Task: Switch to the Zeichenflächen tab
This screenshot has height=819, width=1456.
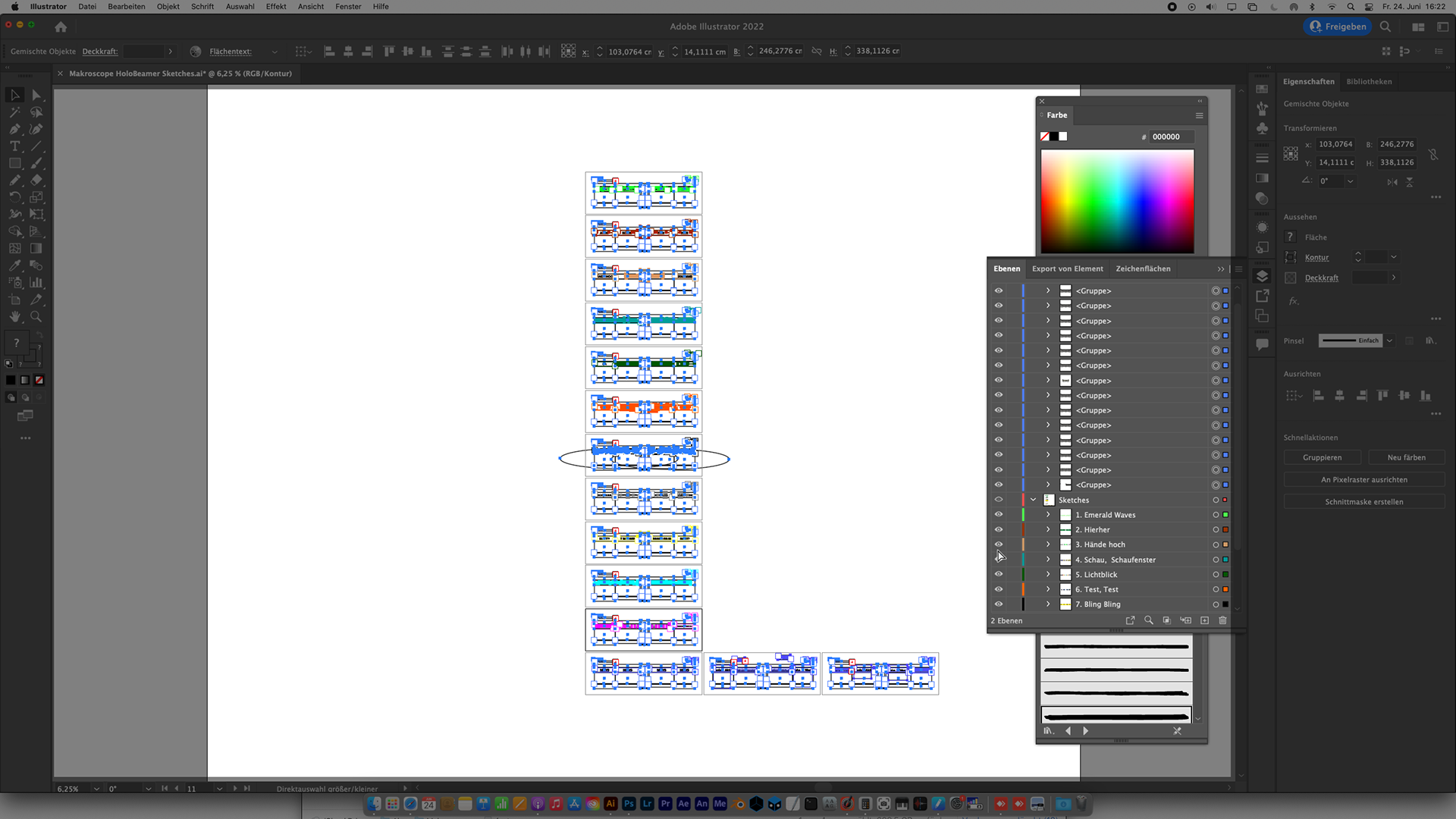Action: click(x=1143, y=268)
